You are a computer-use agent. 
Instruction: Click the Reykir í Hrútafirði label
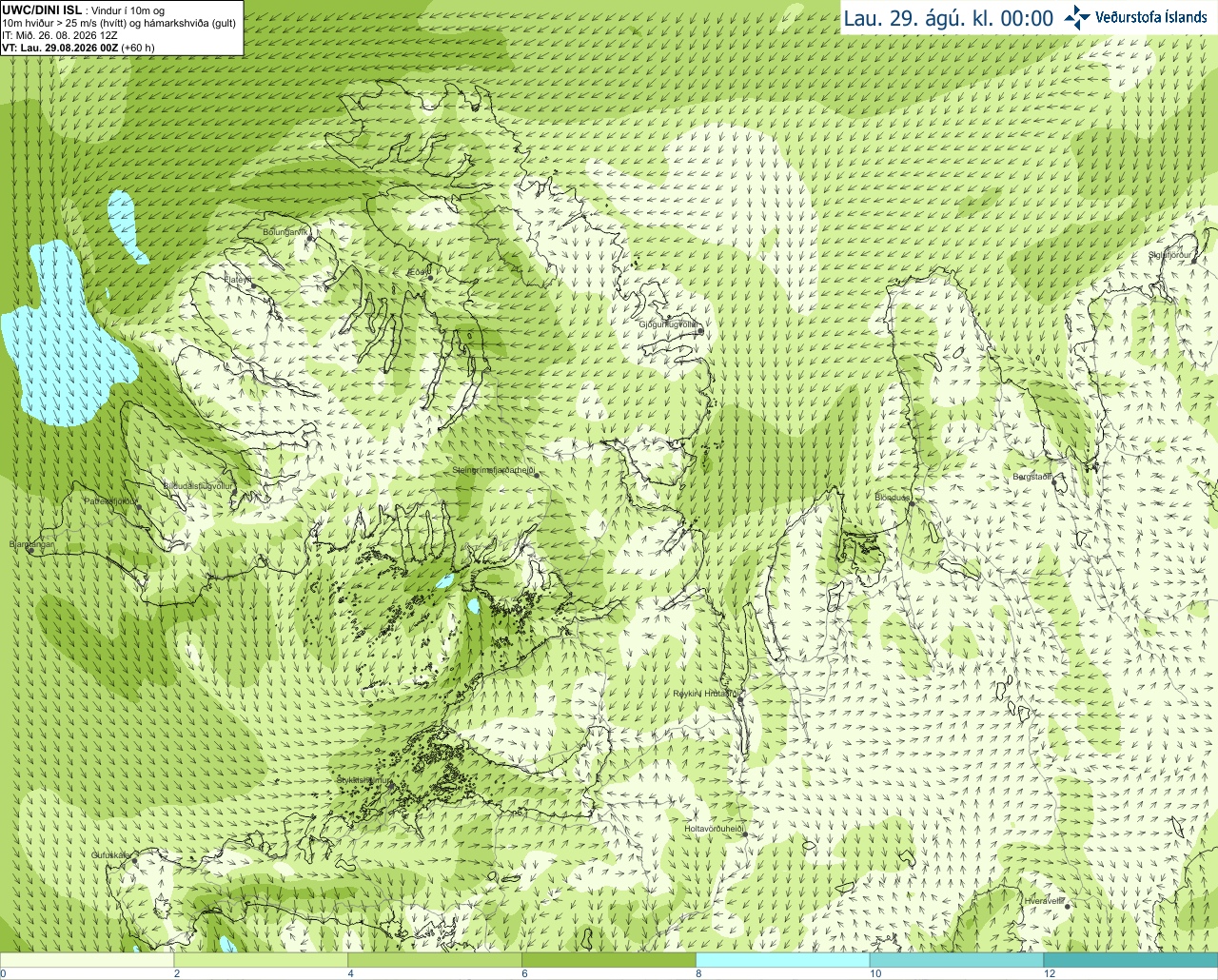click(x=705, y=694)
